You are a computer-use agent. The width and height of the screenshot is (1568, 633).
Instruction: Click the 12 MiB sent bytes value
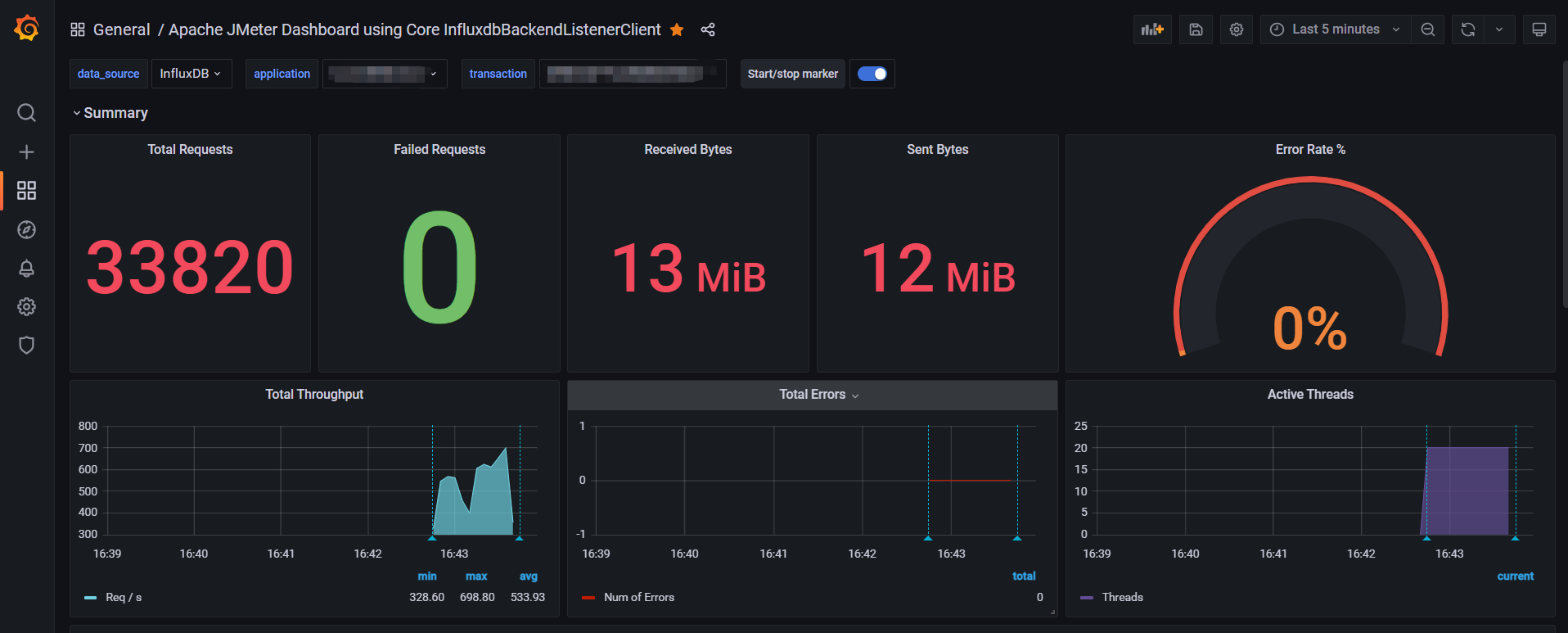coord(938,269)
